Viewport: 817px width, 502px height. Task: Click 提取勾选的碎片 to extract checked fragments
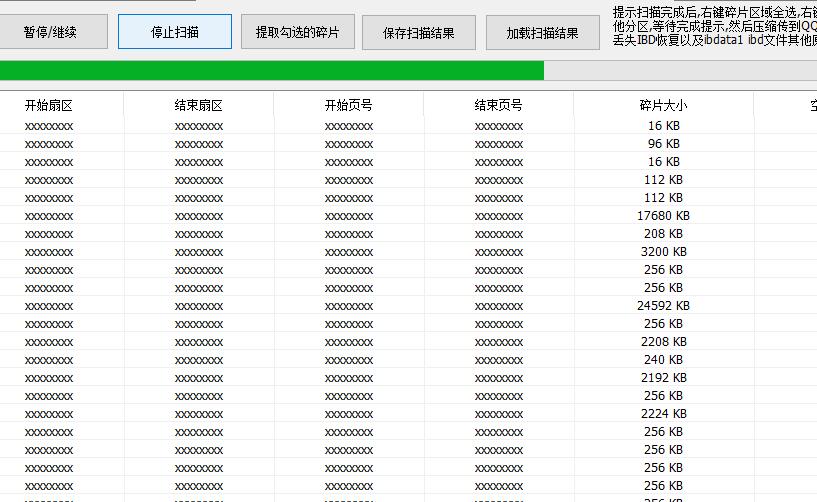pos(297,32)
